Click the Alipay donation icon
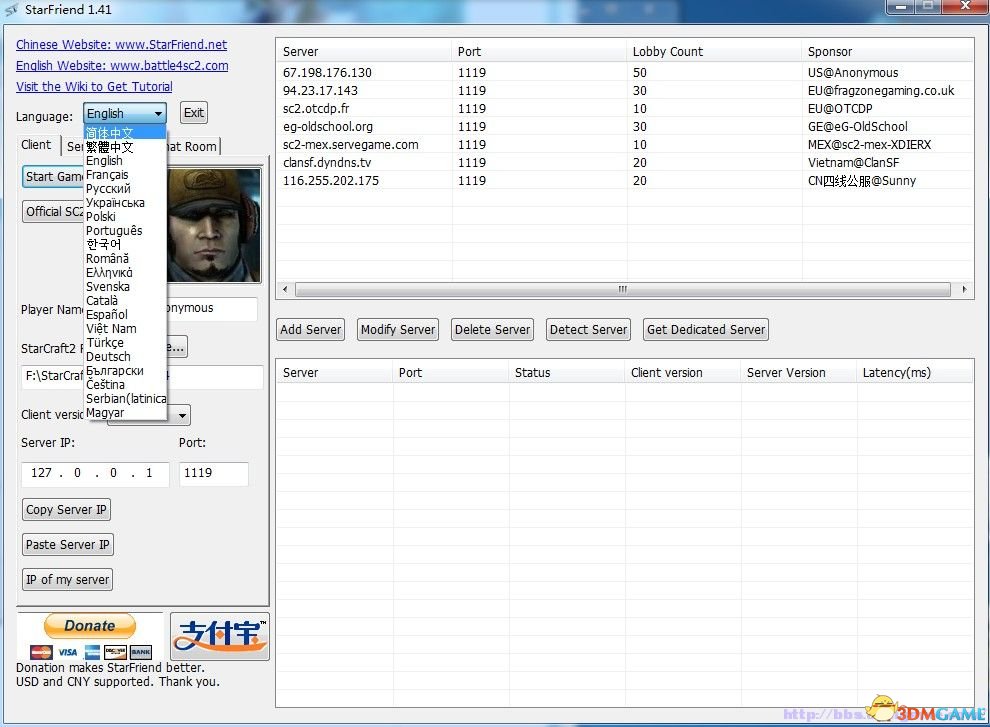The height and width of the screenshot is (727, 990). [x=219, y=637]
